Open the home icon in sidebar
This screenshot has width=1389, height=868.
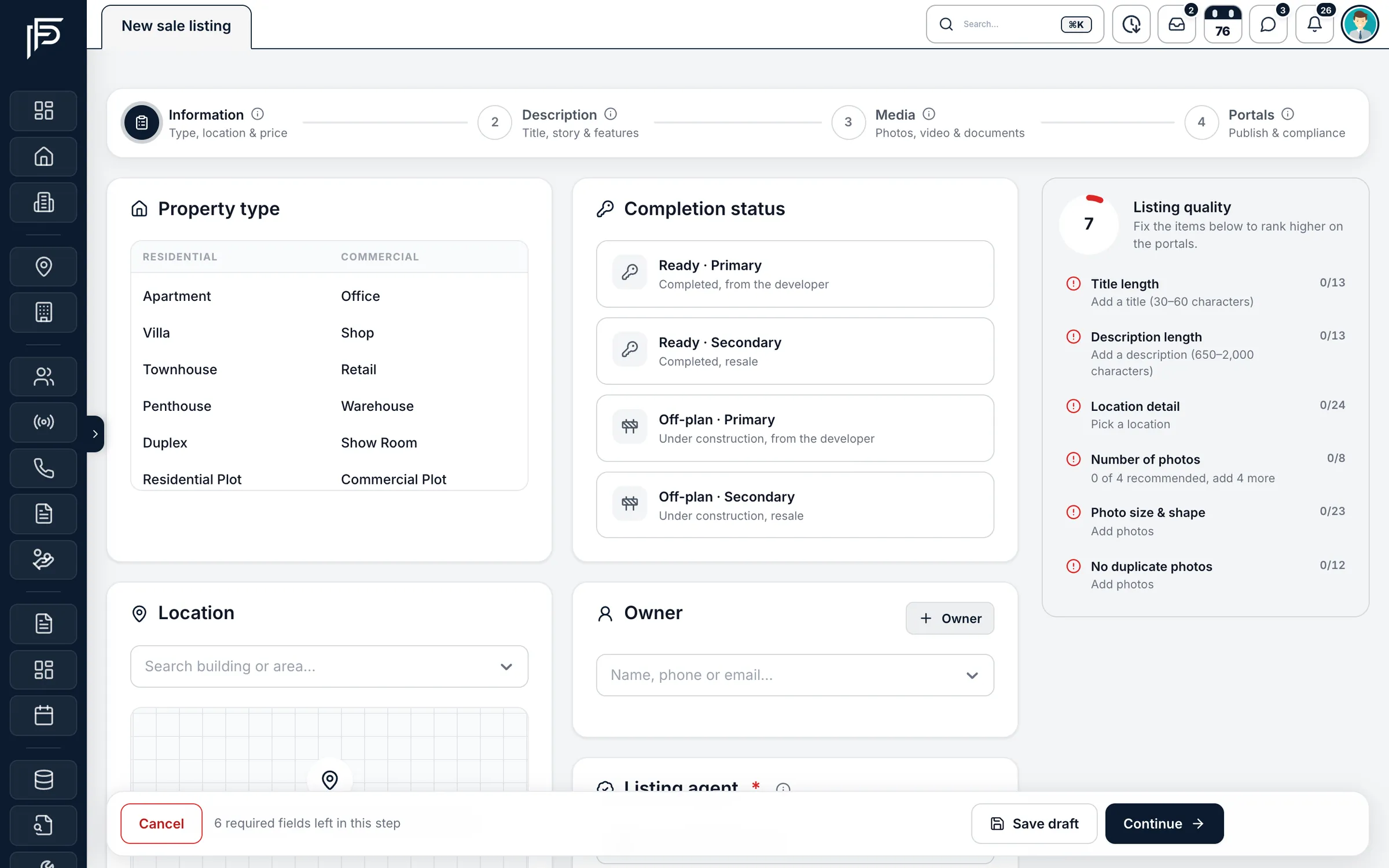[x=43, y=157]
